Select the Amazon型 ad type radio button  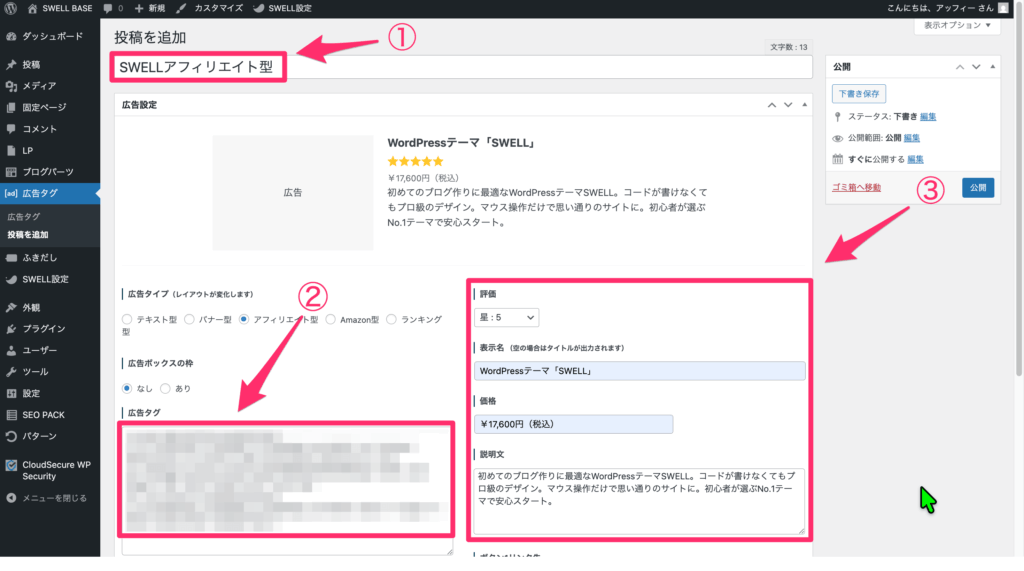[x=331, y=320]
